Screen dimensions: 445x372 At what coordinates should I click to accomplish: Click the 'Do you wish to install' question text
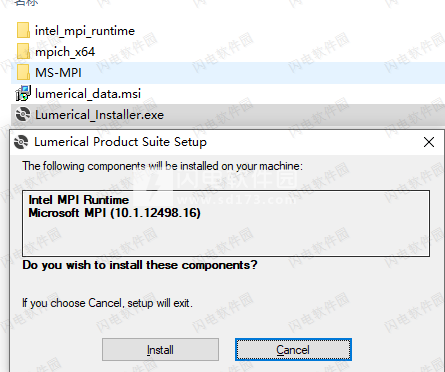(x=140, y=265)
